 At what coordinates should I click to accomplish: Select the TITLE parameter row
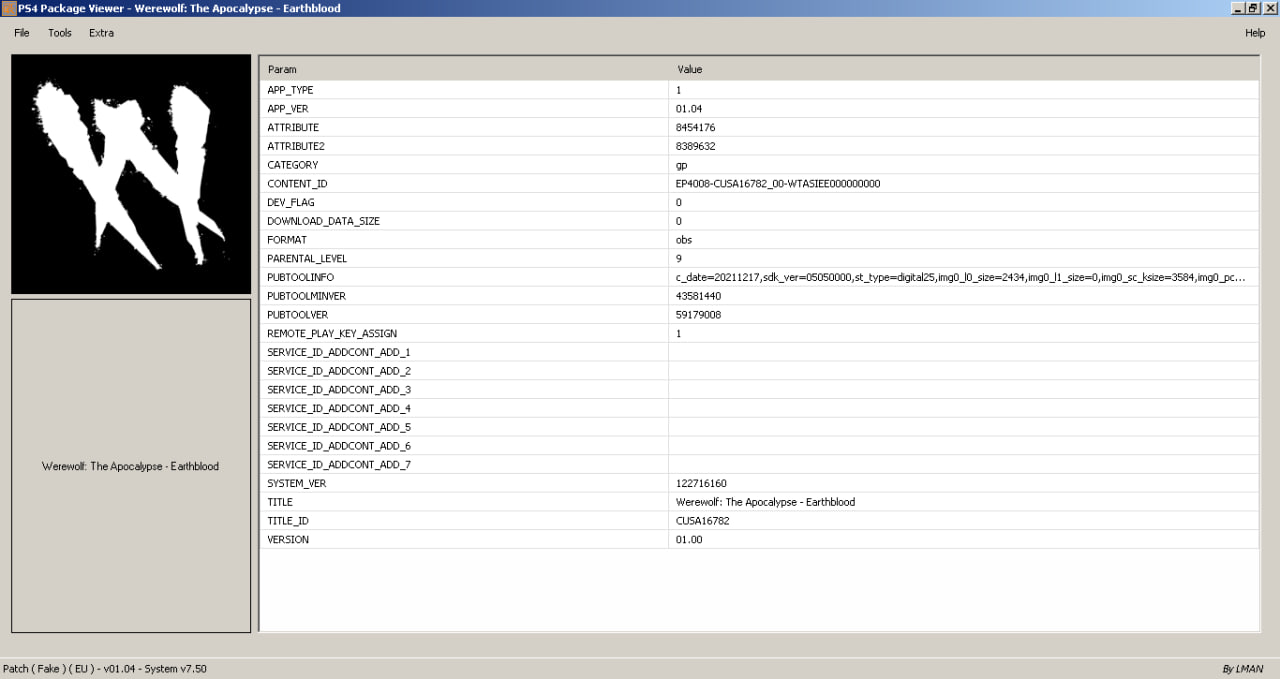click(760, 502)
